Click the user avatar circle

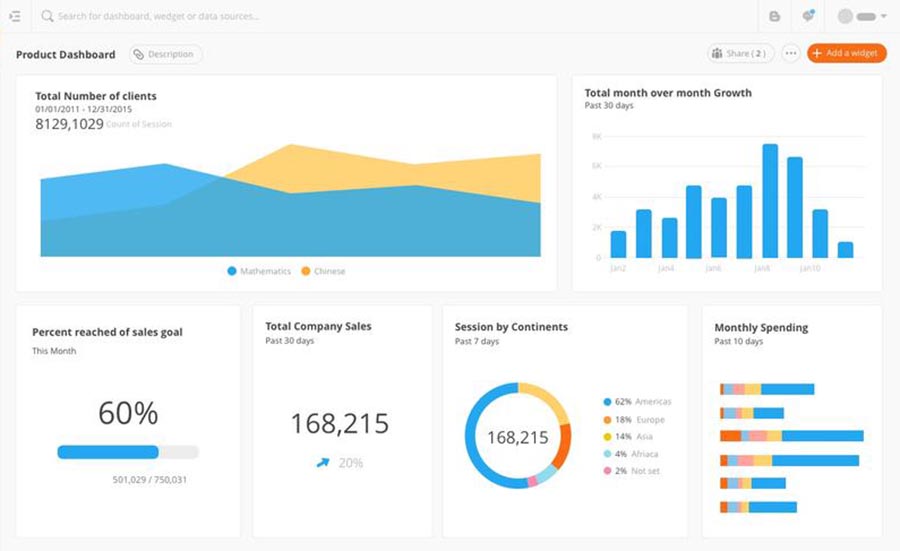[846, 16]
